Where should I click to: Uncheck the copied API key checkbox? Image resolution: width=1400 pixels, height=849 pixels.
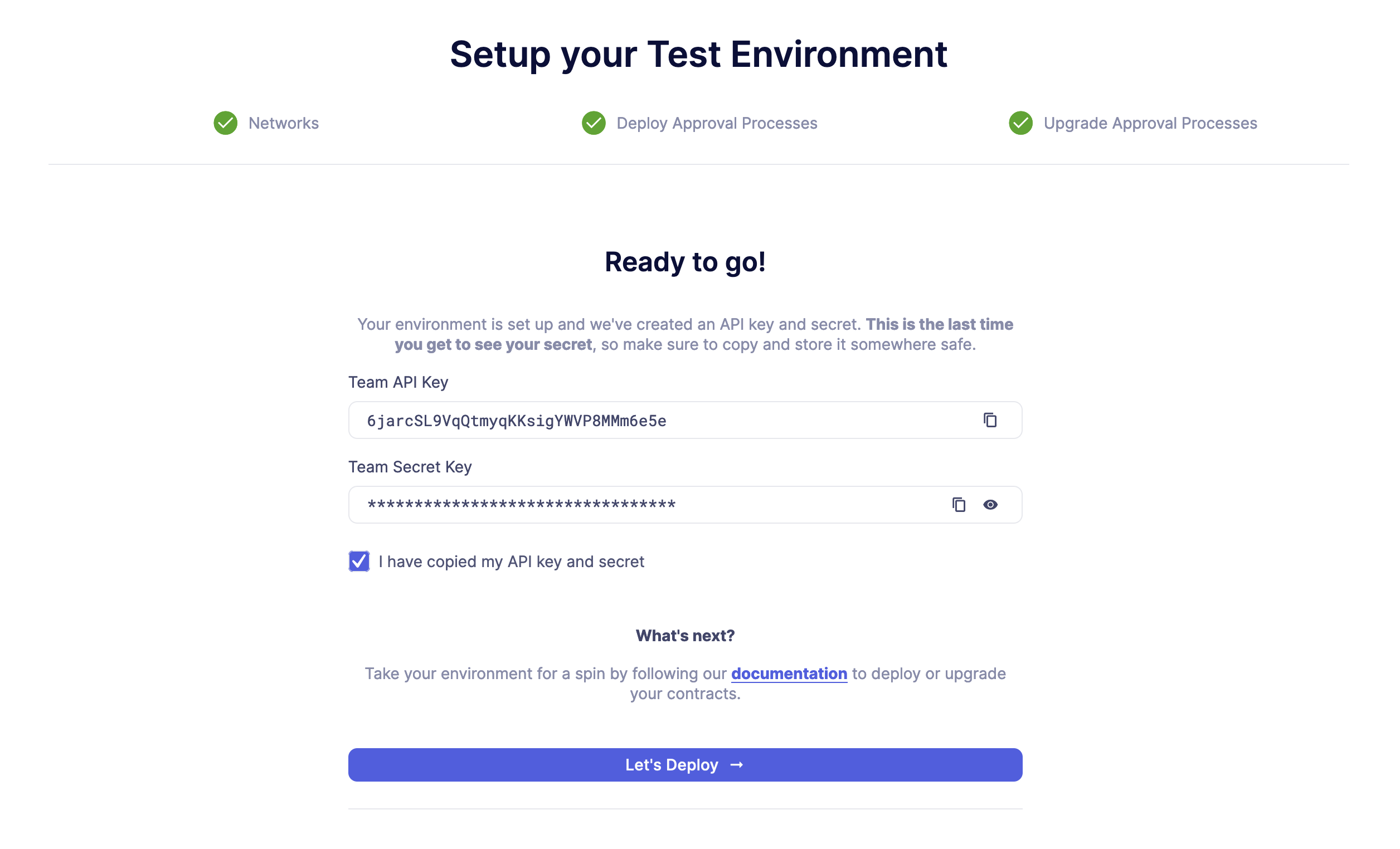pos(359,561)
